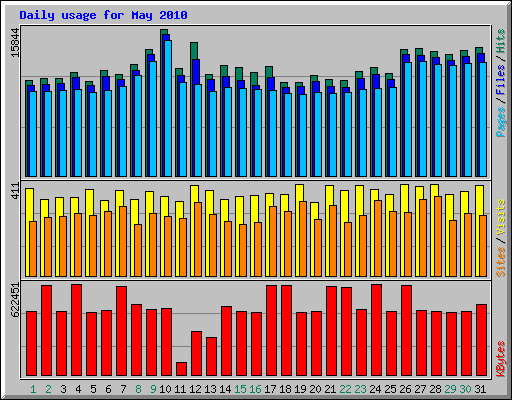The image size is (512, 400).
Task: Click the red KBytes bar for day 31
Action: point(482,340)
